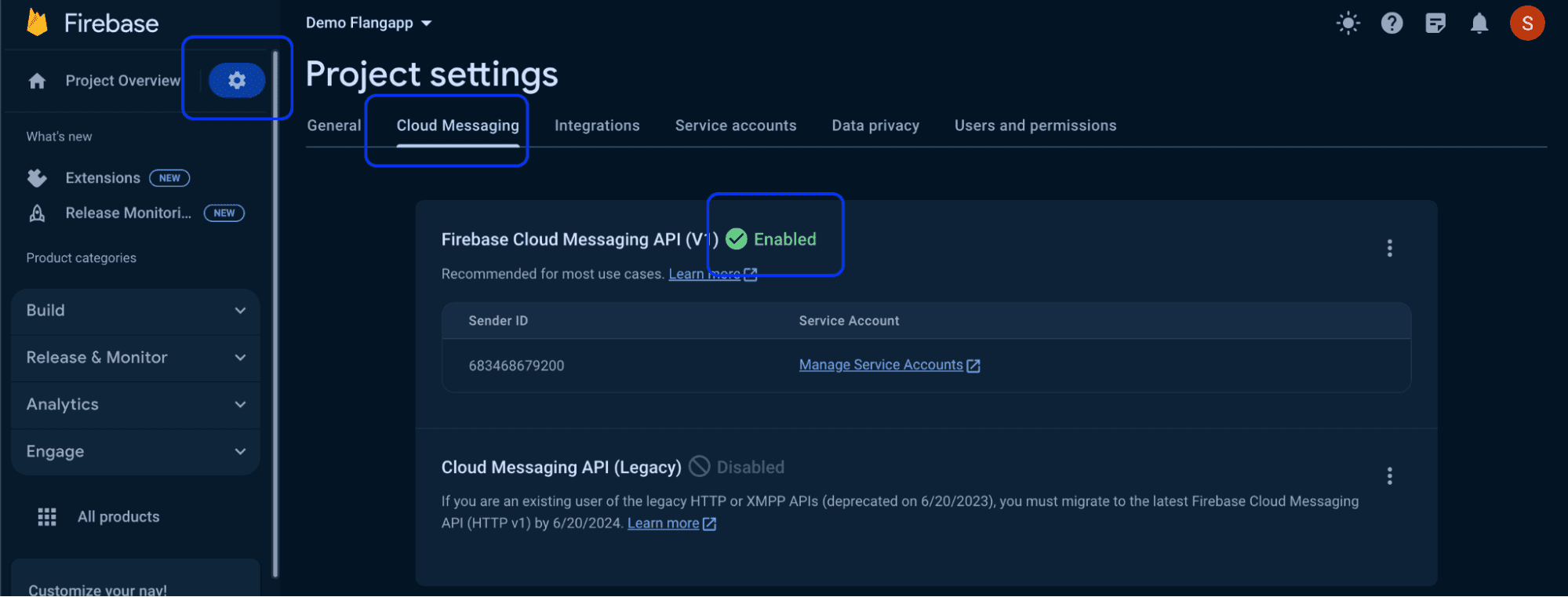Open the Cloud Messaging API Legacy three-dot menu
The height and width of the screenshot is (597, 1568).
coord(1389,476)
